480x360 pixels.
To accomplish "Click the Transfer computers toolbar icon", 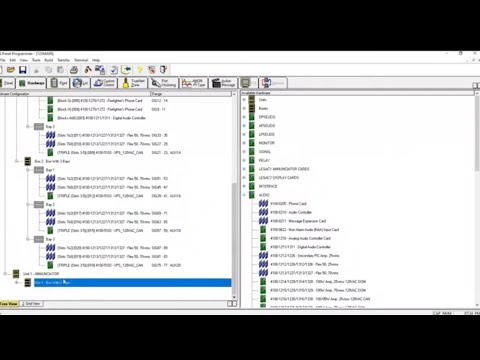I will point(100,70).
